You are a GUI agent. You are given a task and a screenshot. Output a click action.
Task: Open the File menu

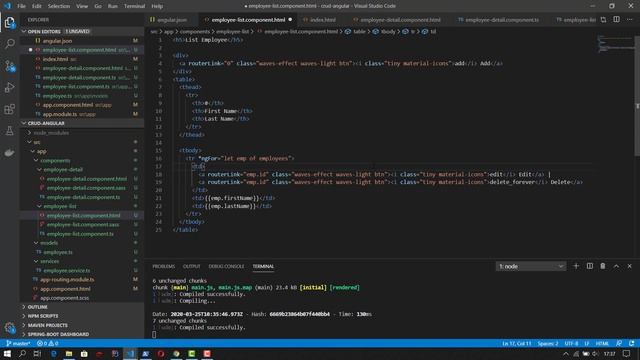(21, 6)
